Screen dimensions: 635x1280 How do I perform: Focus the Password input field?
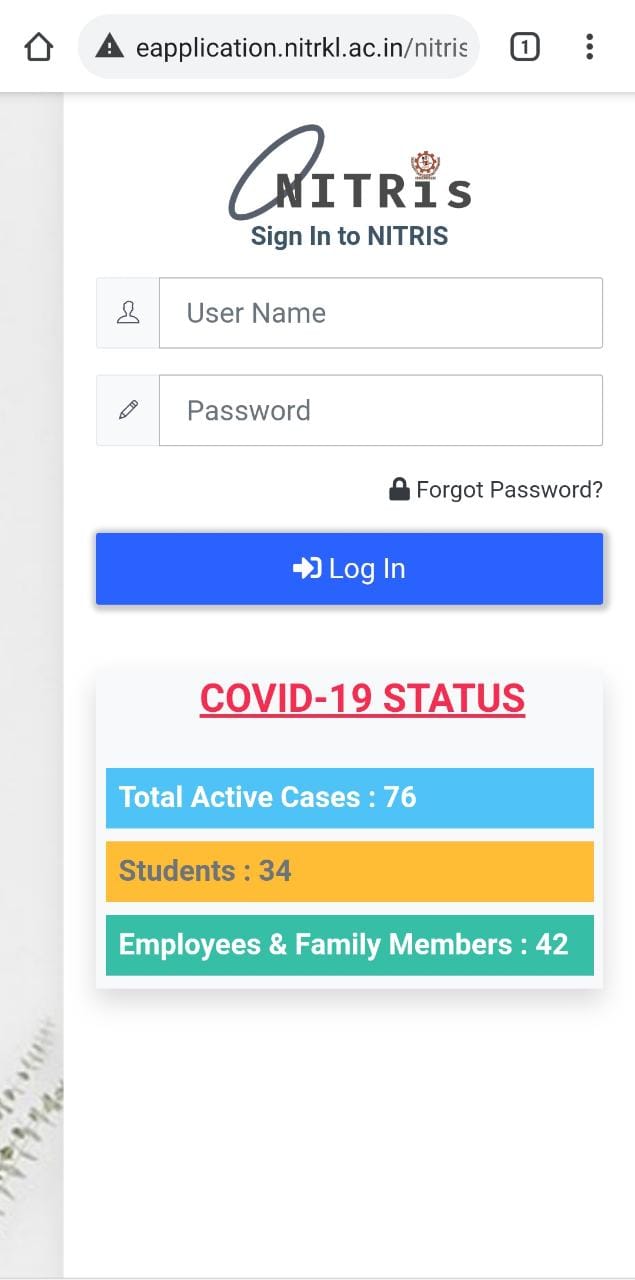coord(380,410)
